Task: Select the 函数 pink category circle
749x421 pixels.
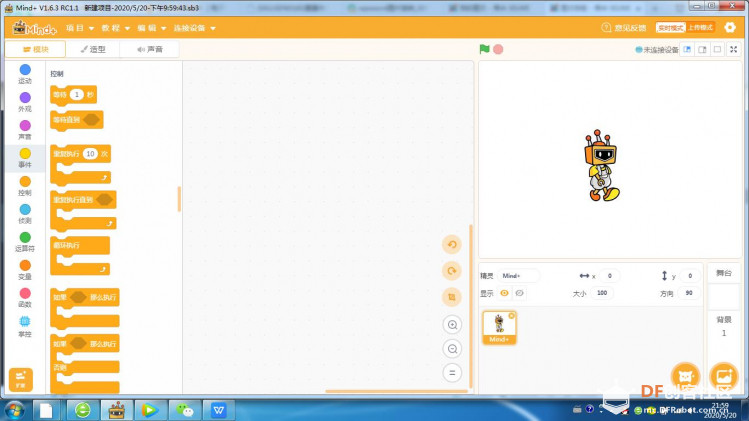Action: pos(25,293)
